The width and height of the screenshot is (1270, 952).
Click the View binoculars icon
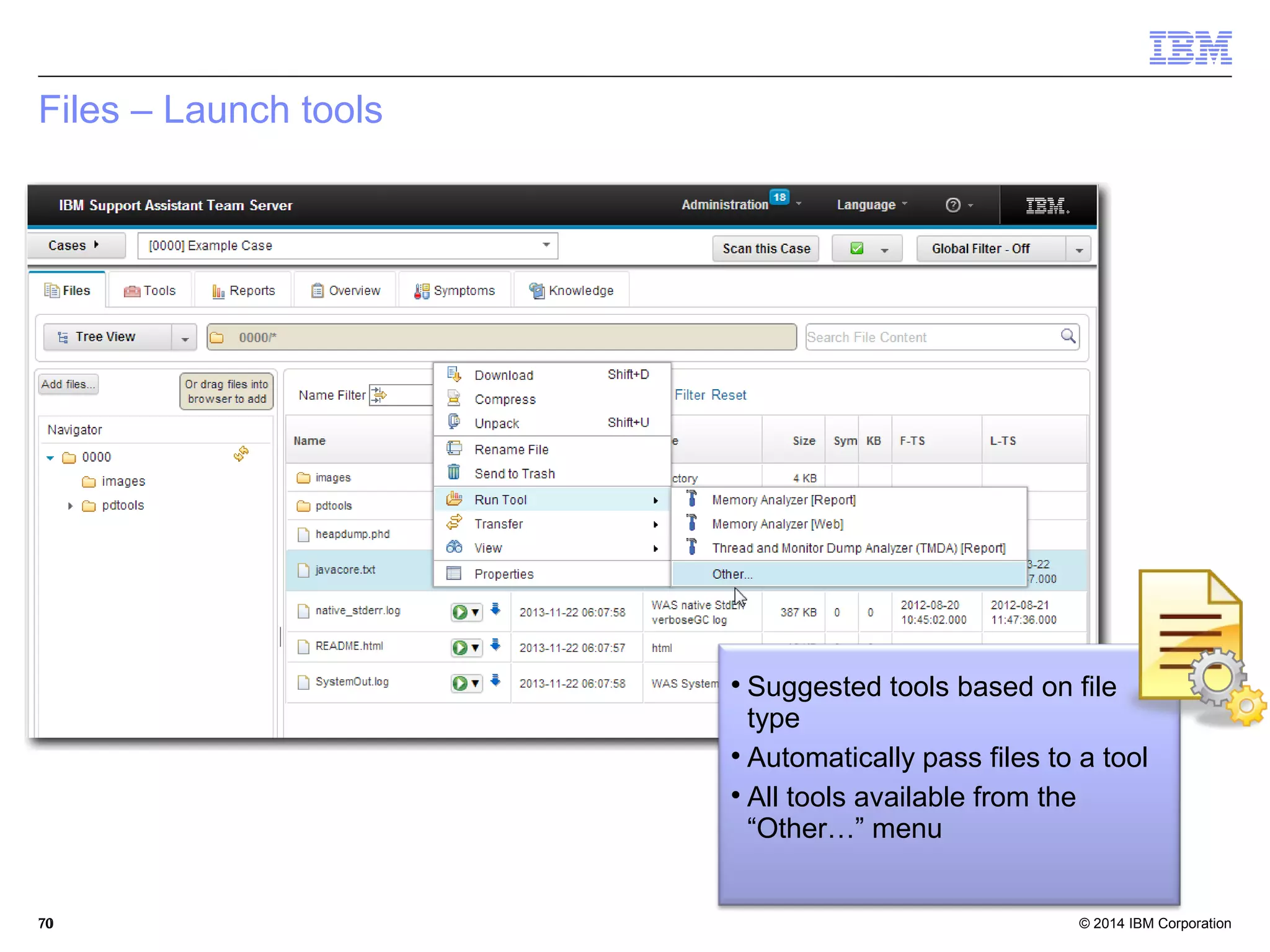[455, 547]
